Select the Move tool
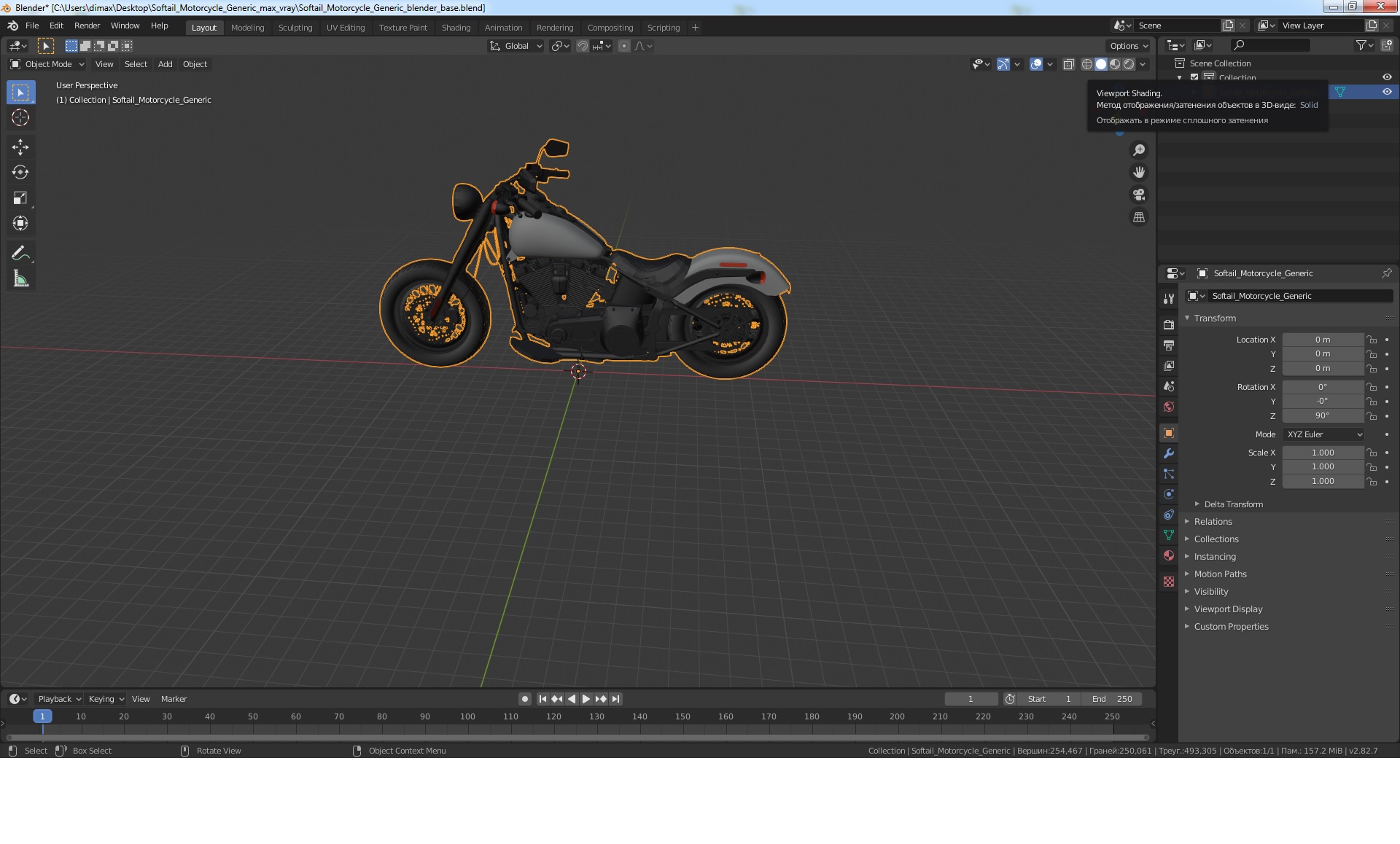The height and width of the screenshot is (844, 1400). pos(20,147)
